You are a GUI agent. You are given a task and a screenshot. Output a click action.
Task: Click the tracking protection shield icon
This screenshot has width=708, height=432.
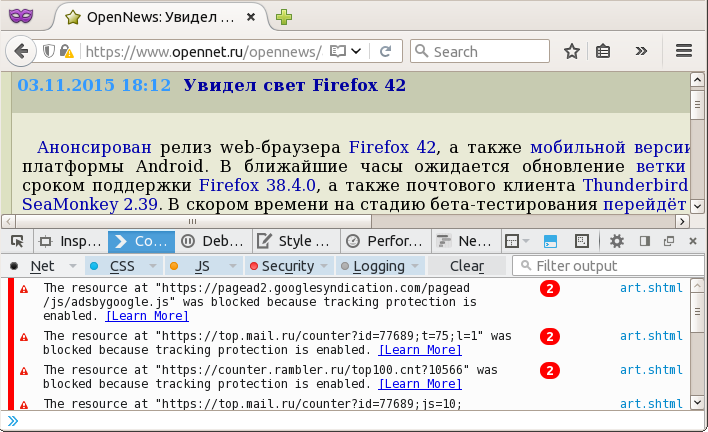[x=49, y=51]
